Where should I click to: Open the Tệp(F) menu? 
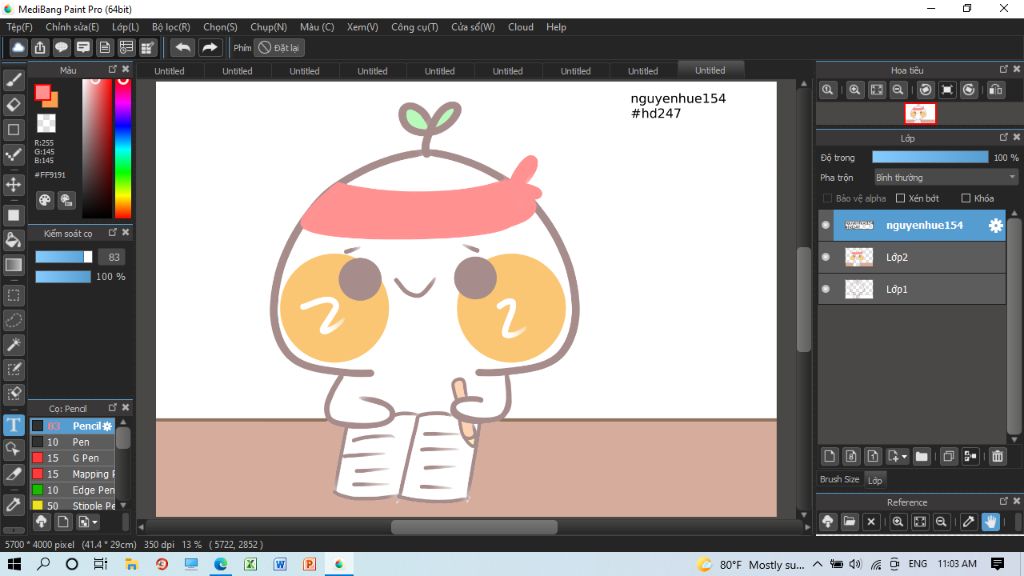point(20,27)
